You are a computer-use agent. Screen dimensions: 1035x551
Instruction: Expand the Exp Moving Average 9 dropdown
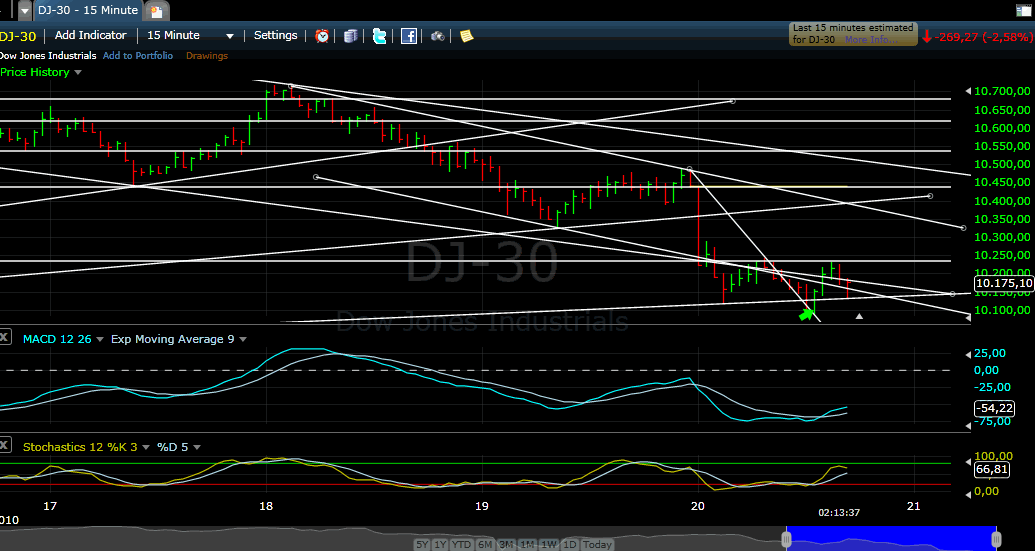243,339
